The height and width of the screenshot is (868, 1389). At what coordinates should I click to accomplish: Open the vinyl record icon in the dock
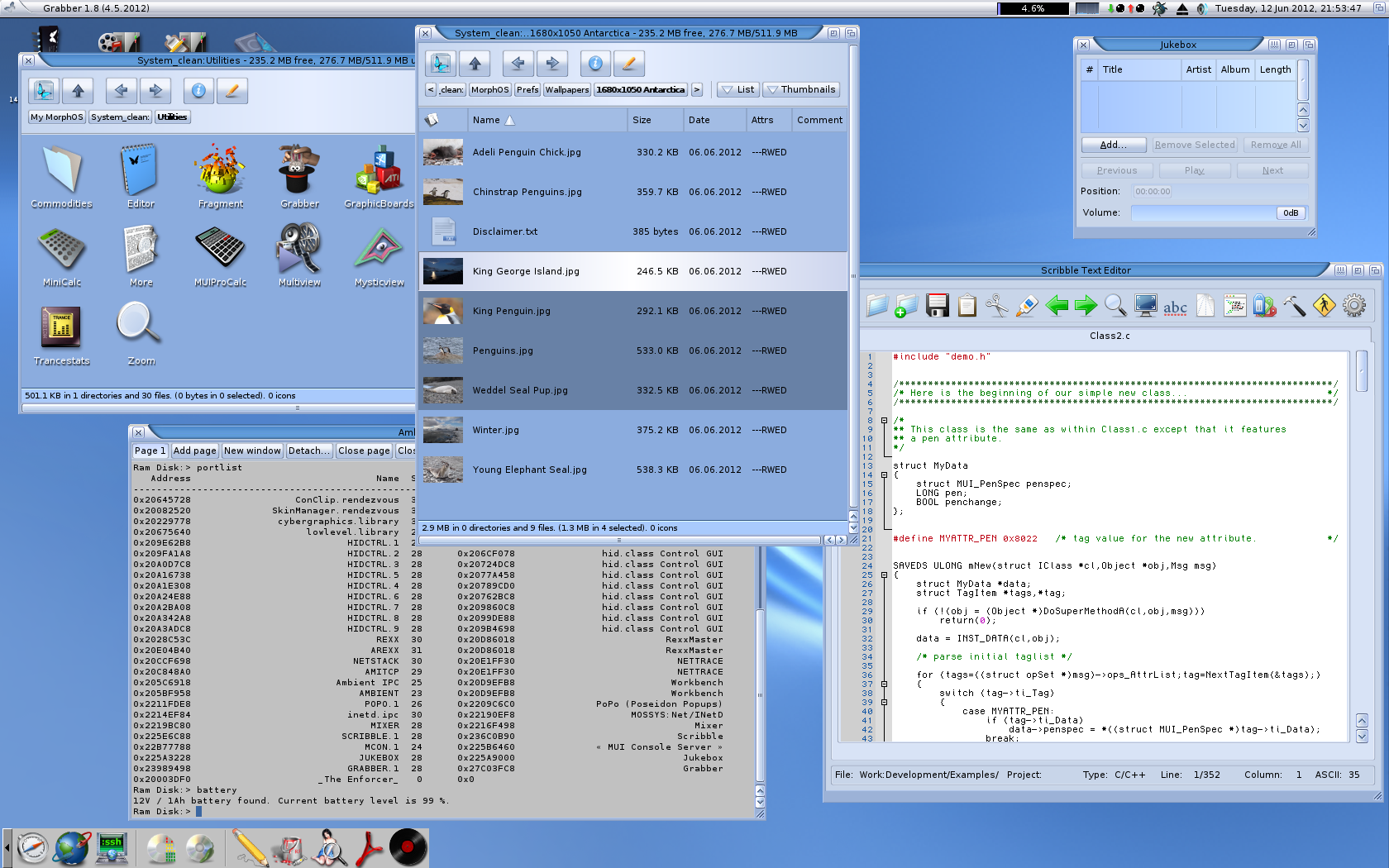point(408,847)
